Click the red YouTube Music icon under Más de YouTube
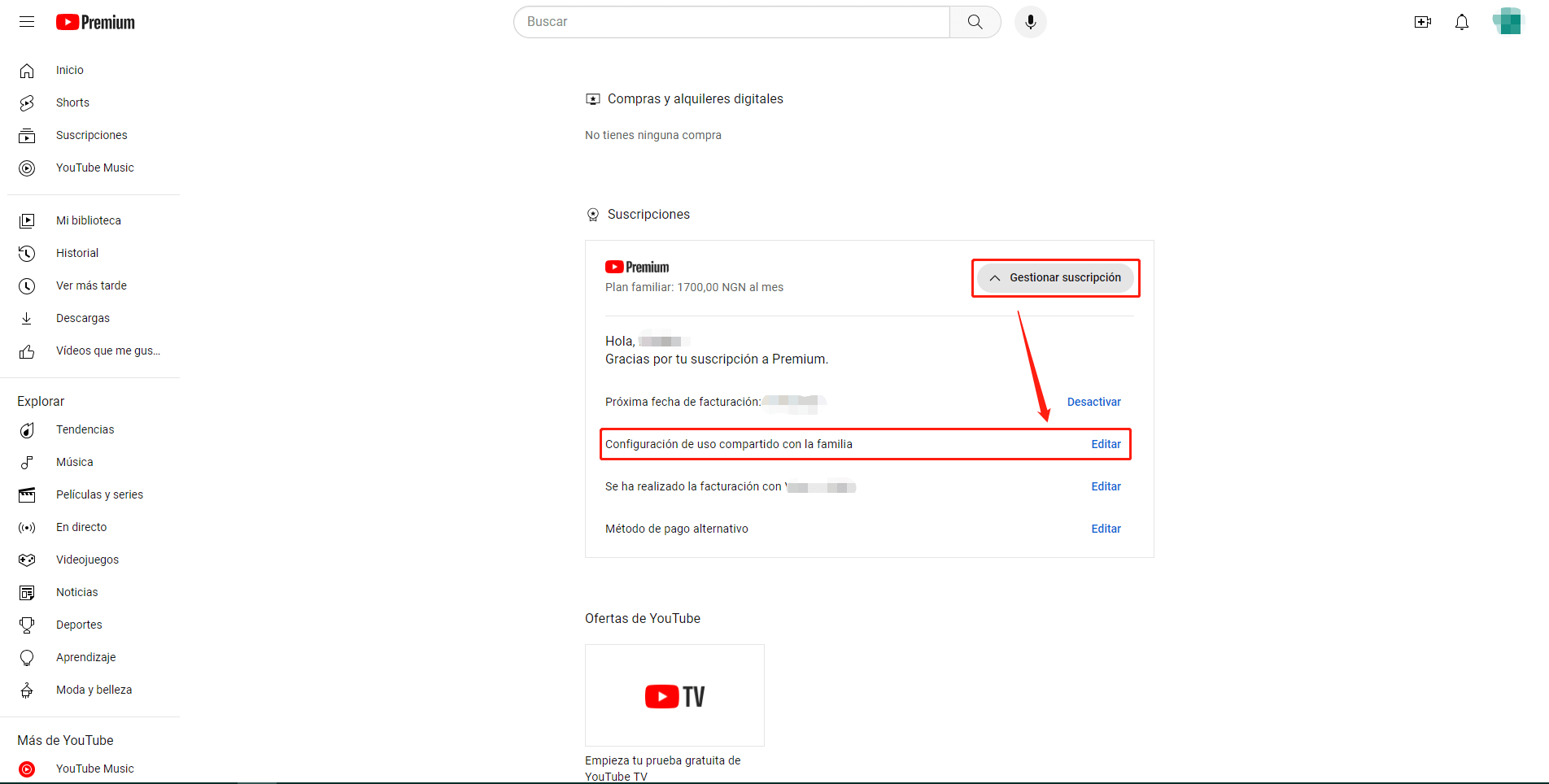The height and width of the screenshot is (784, 1549). (27, 769)
